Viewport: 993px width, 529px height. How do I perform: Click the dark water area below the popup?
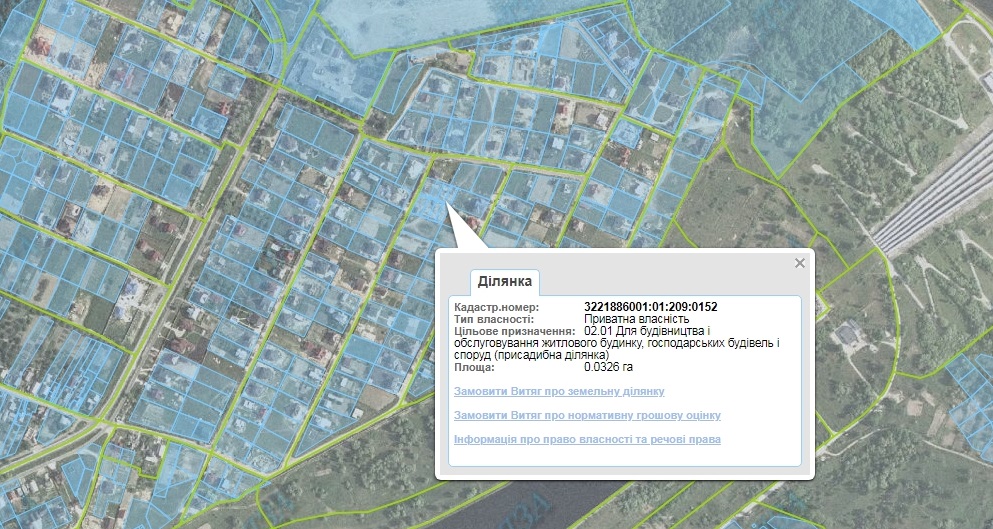(600, 505)
